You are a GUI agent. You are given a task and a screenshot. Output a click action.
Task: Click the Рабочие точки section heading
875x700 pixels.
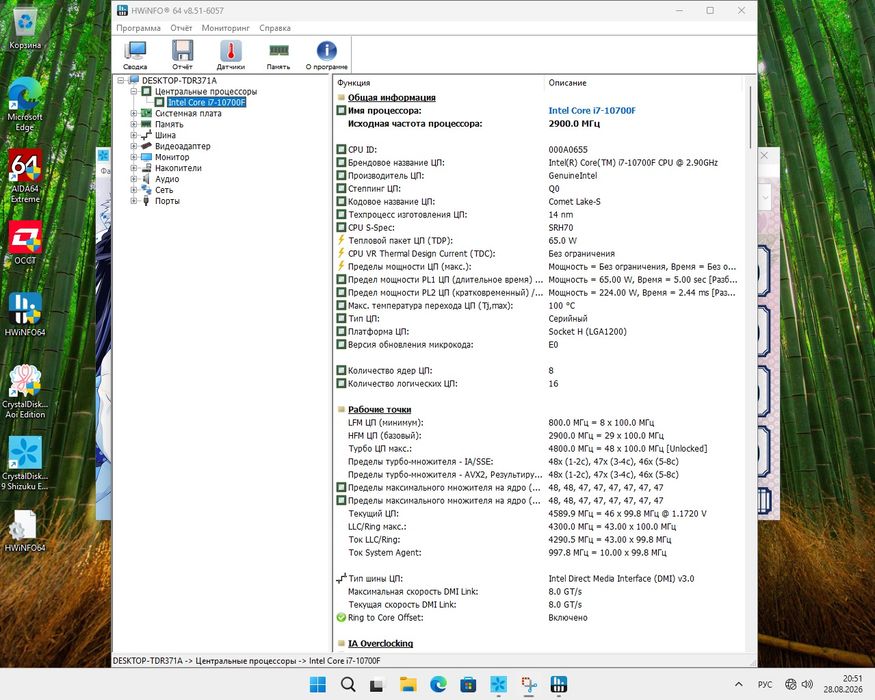click(x=379, y=410)
